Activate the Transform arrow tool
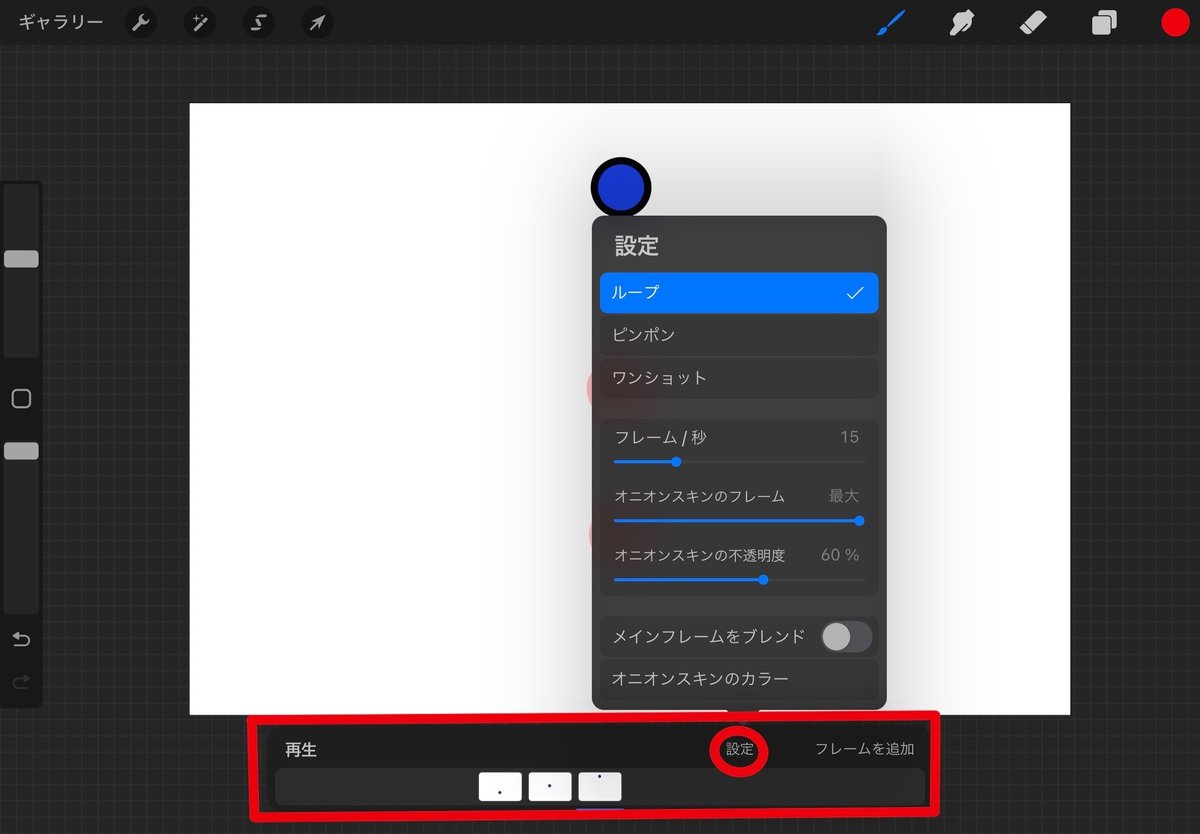This screenshot has height=834, width=1200. click(x=317, y=23)
